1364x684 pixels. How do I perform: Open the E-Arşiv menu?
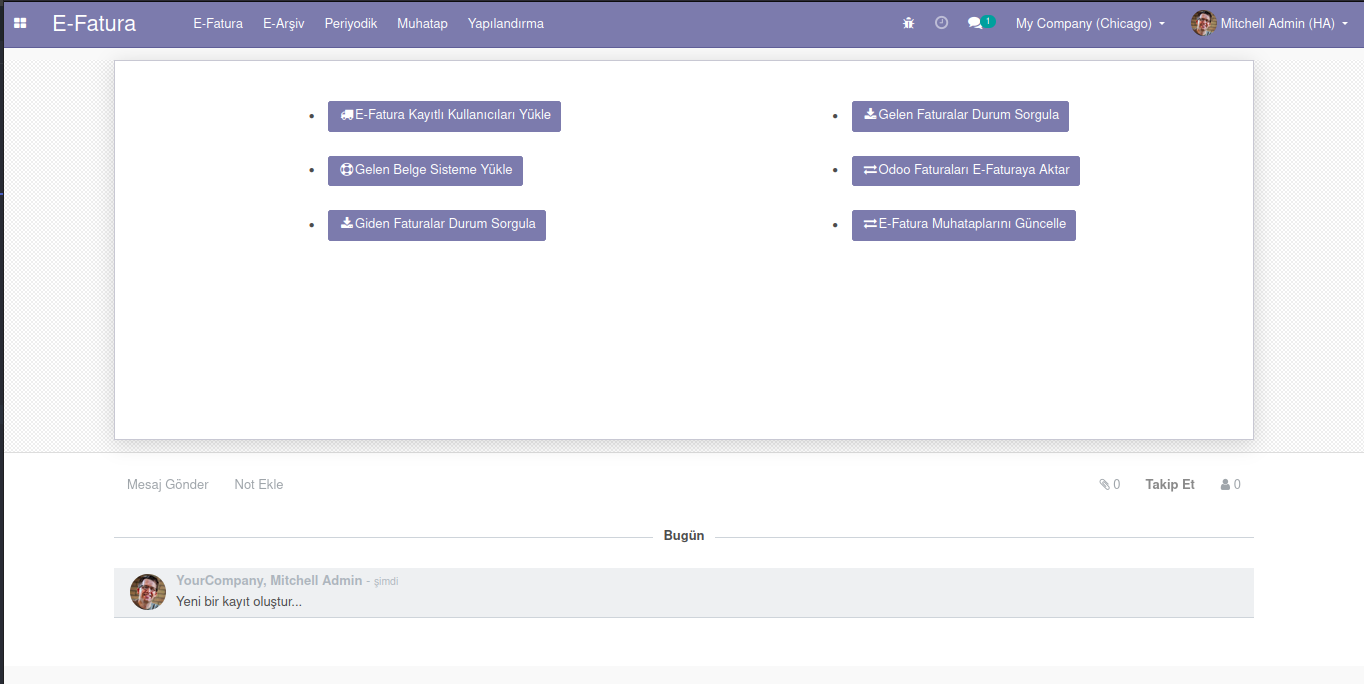click(283, 23)
